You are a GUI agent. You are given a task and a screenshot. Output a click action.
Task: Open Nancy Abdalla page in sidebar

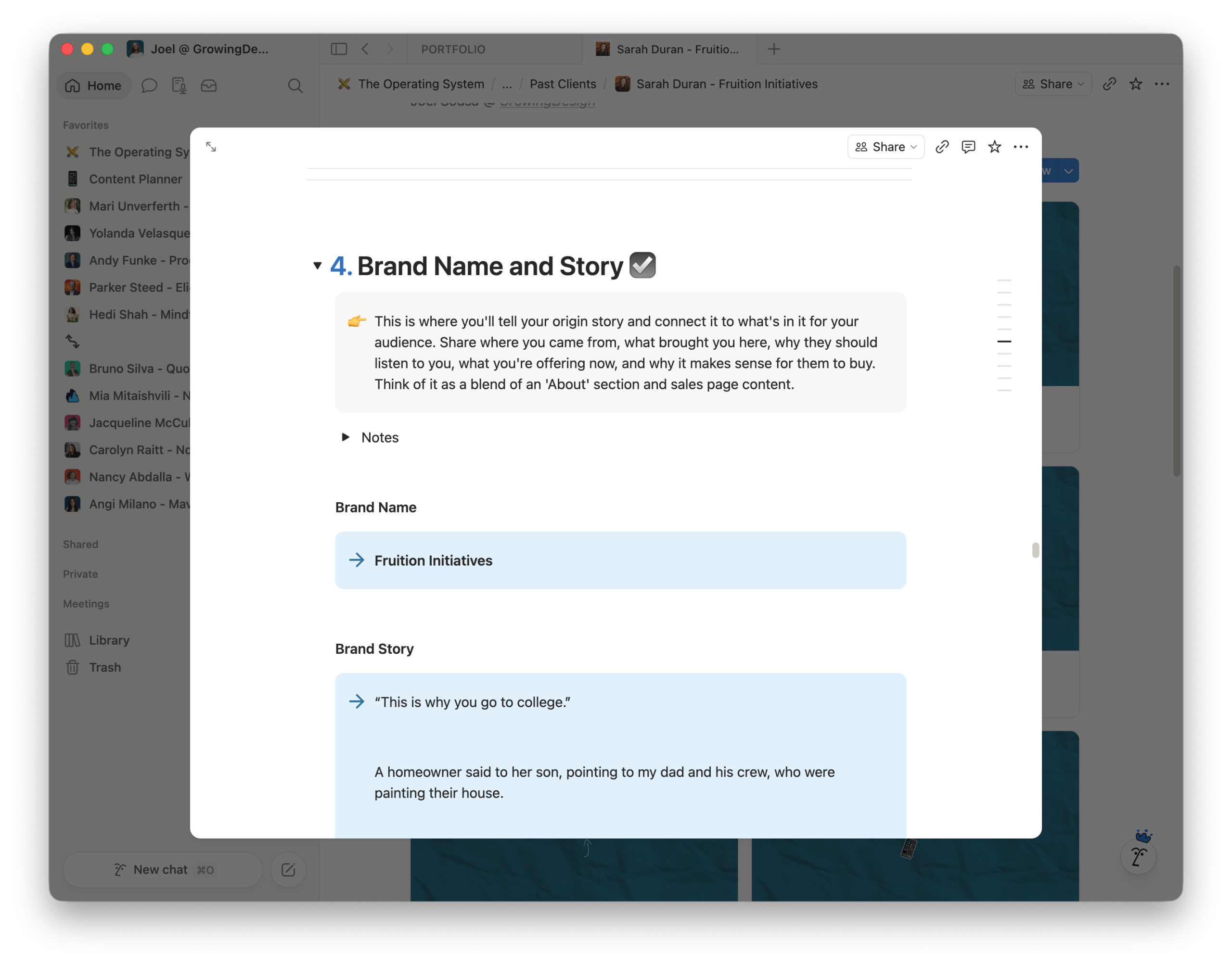tap(126, 477)
